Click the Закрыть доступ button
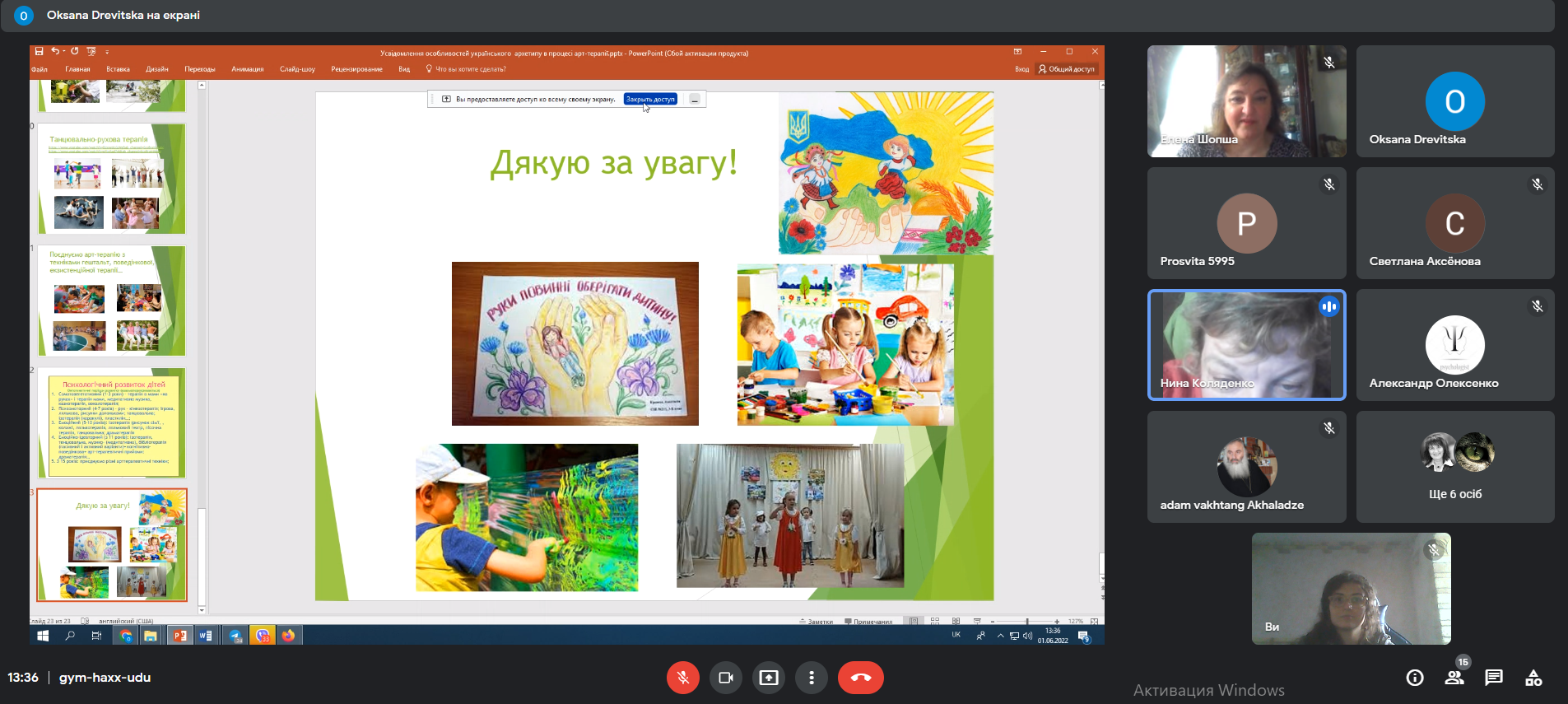This screenshot has height=704, width=1568. pyautogui.click(x=650, y=100)
